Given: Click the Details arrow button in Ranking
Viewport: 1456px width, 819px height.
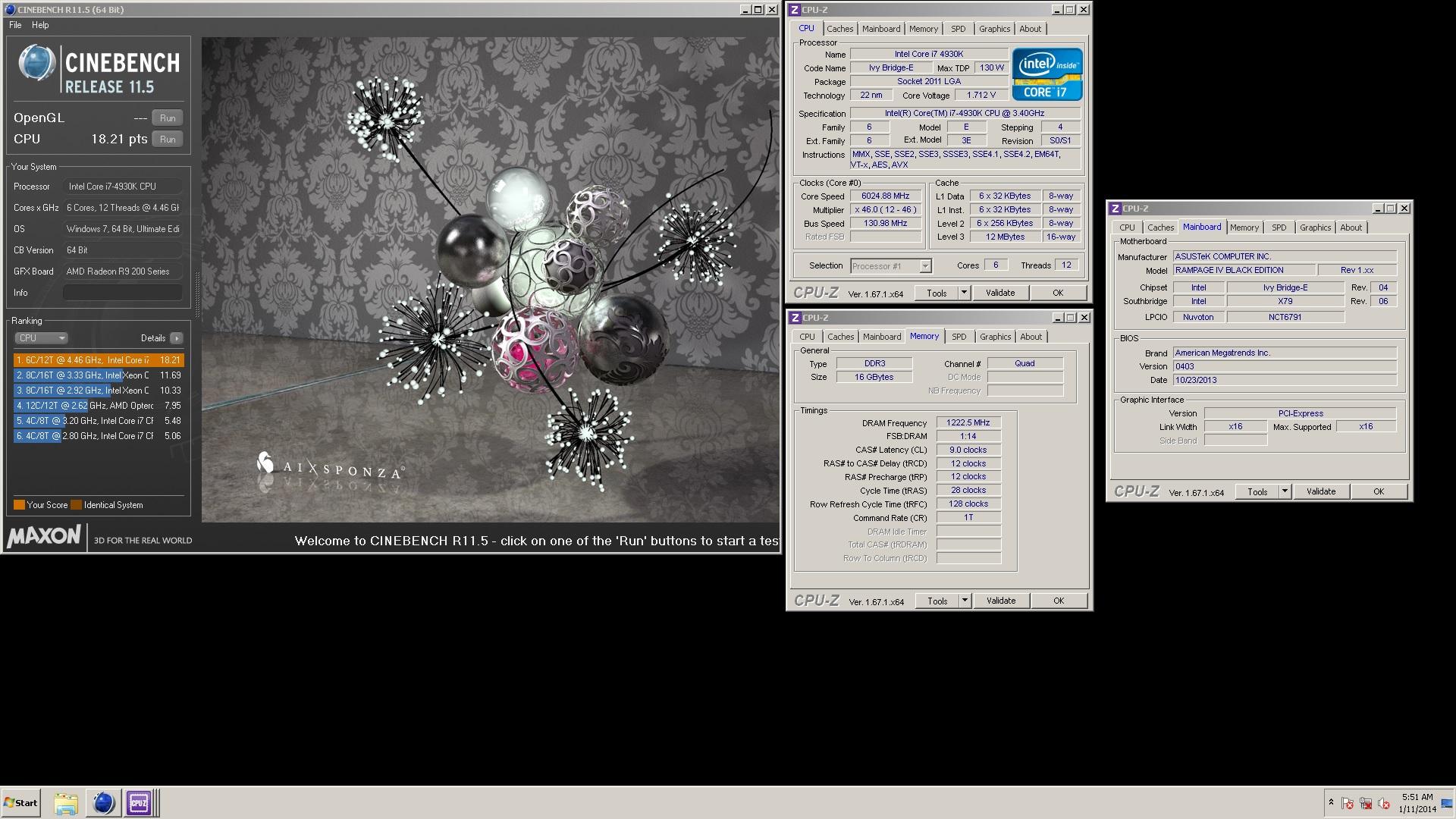Looking at the screenshot, I should 176,338.
